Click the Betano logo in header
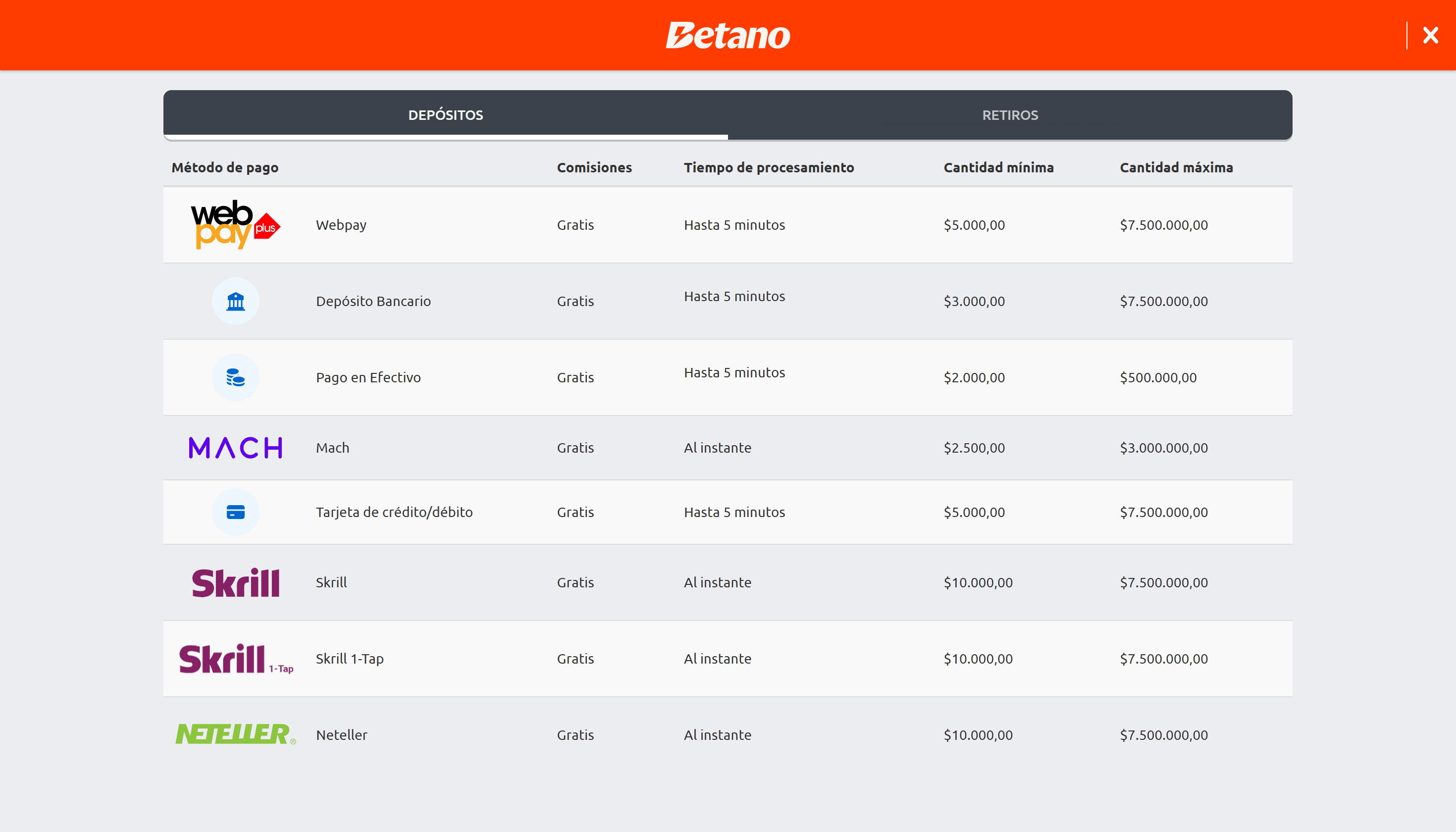 [x=728, y=36]
